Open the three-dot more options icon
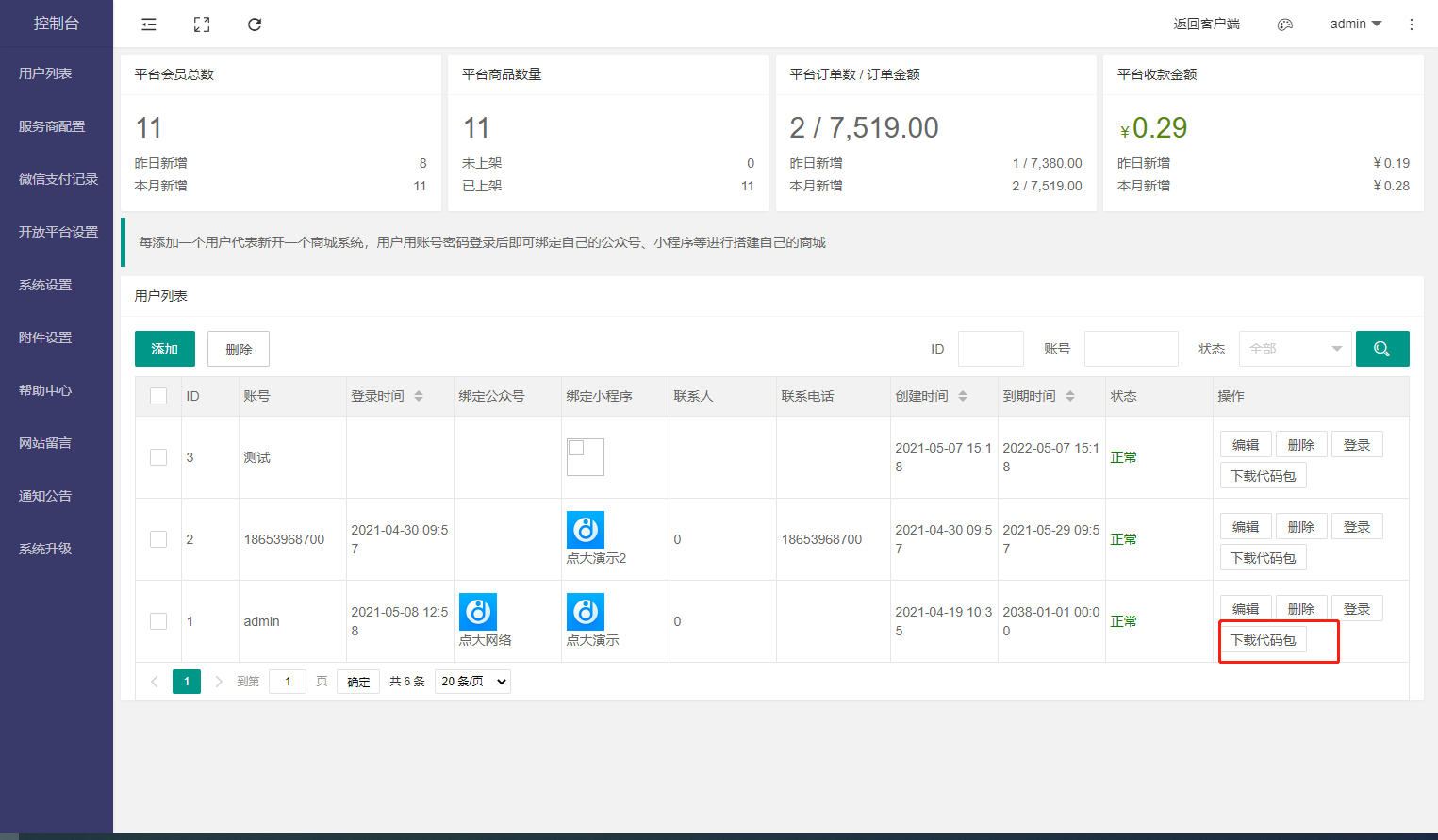This screenshot has height=840, width=1438. pyautogui.click(x=1411, y=25)
